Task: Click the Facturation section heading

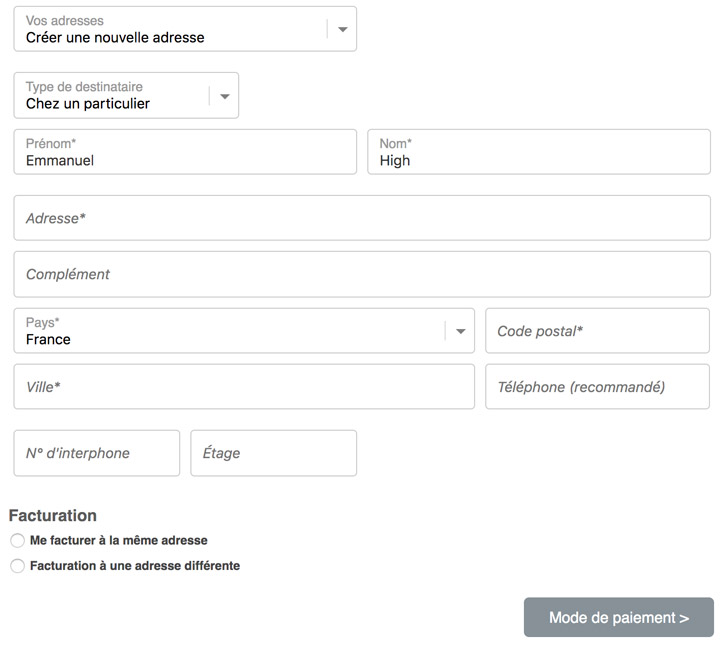Action: pos(53,515)
